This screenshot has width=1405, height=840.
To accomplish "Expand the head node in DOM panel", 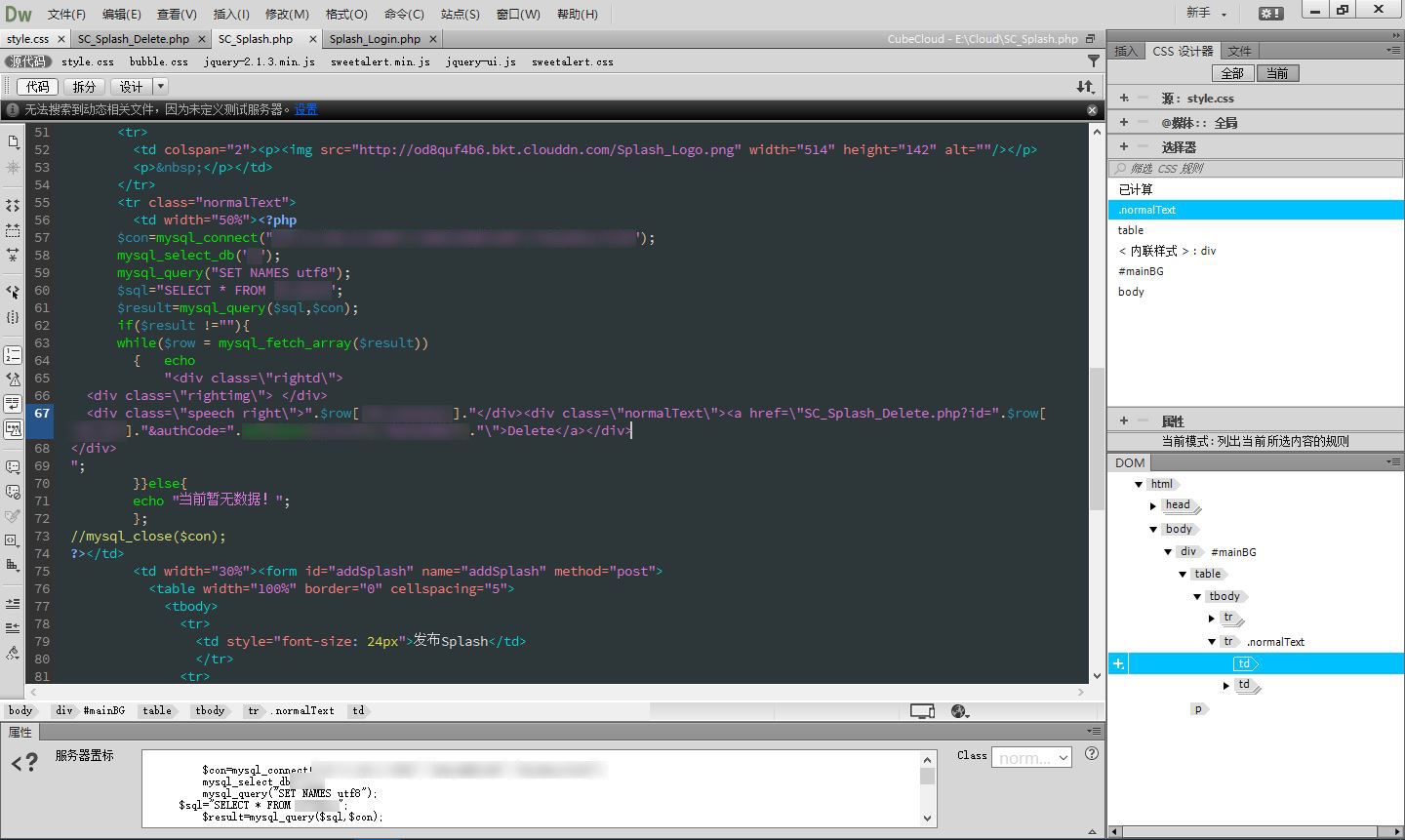I will tap(1152, 505).
